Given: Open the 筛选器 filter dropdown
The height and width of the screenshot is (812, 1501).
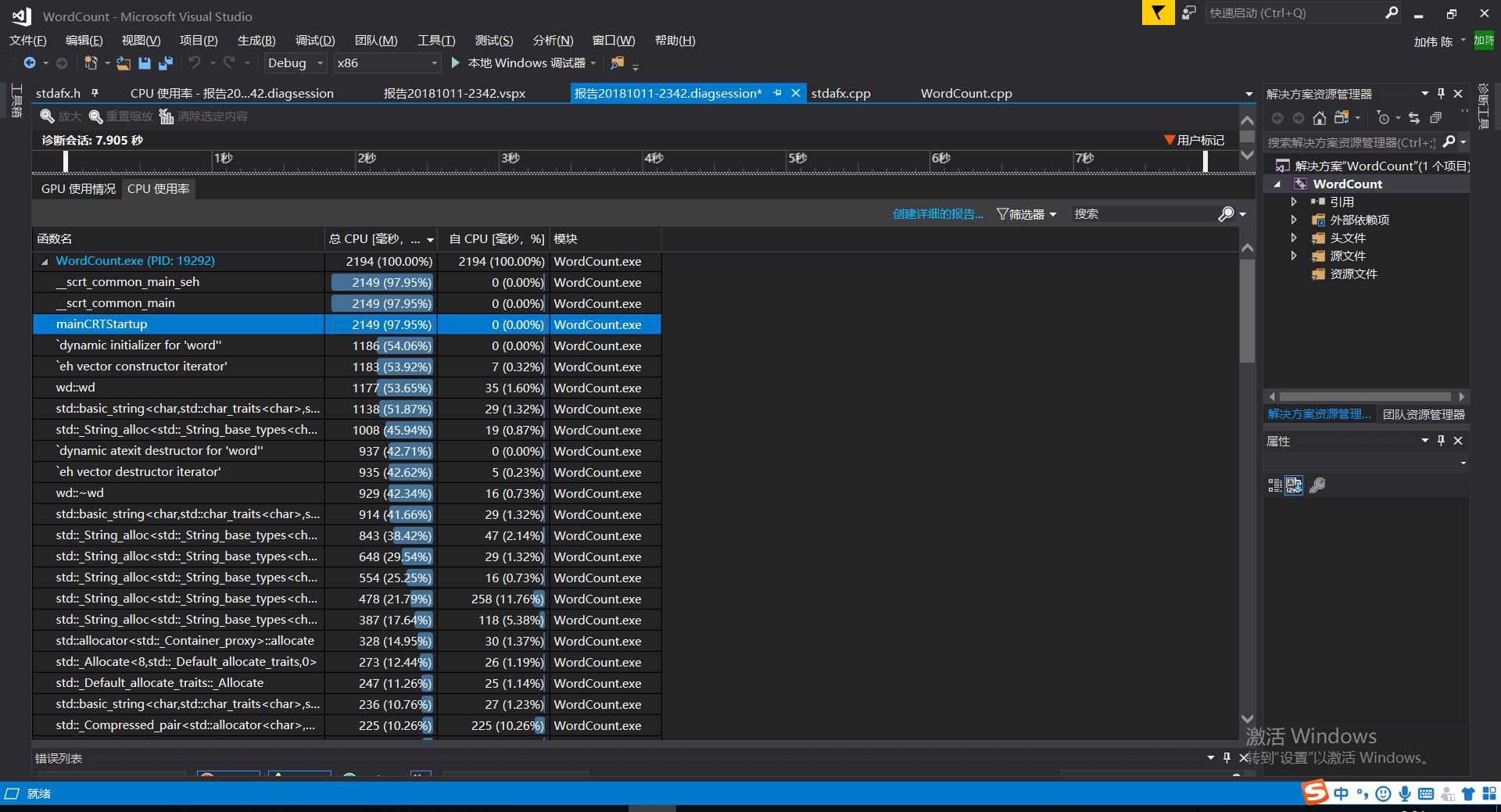Looking at the screenshot, I should pos(1026,214).
